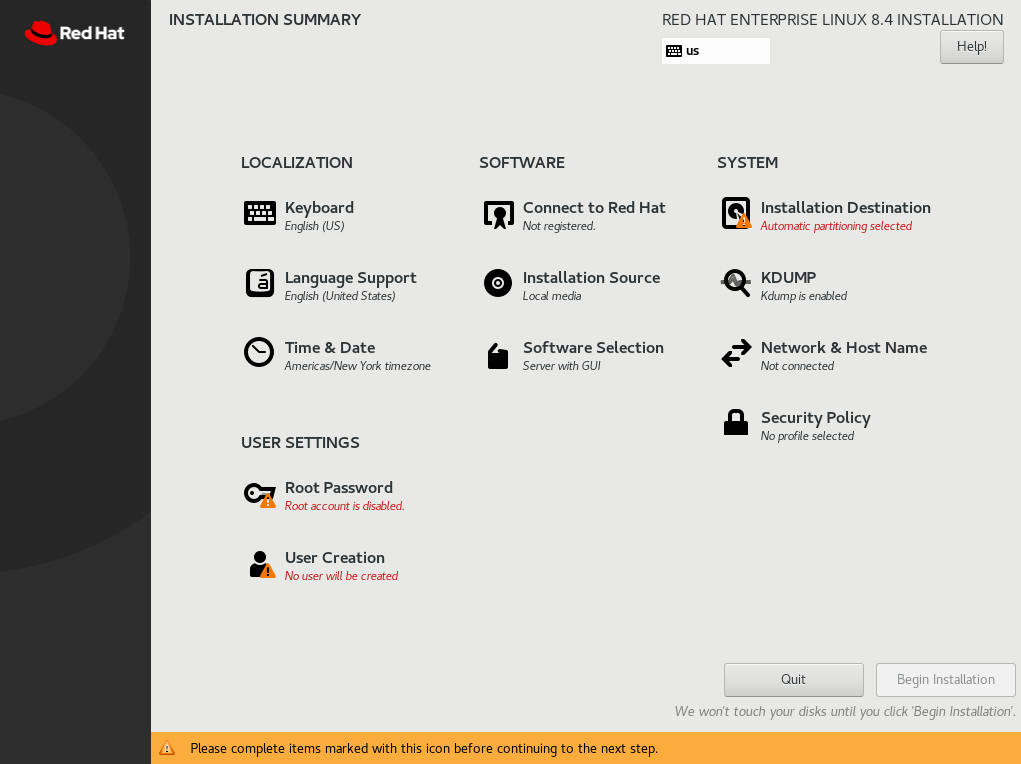This screenshot has height=764, width=1021.
Task: Click the Time & Date clock icon
Action: coord(259,353)
